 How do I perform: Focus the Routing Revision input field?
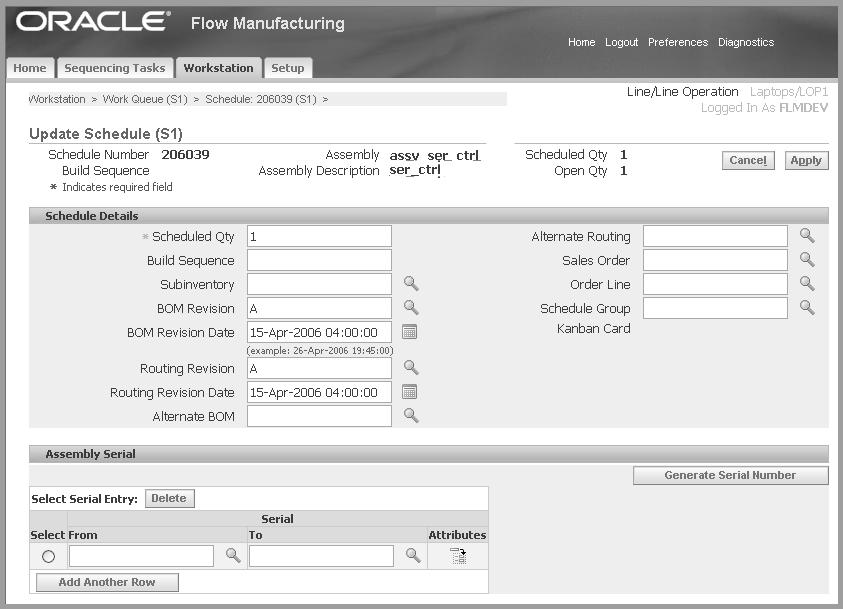(319, 368)
